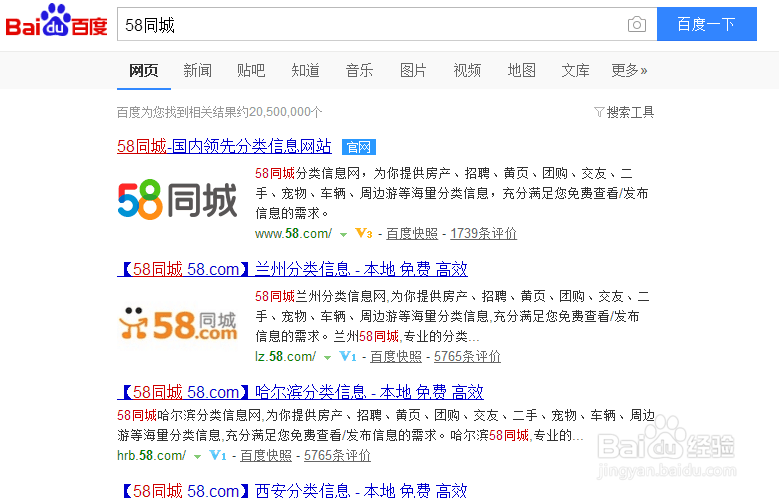779x498 pixels.
Task: Switch to the 知道 tab
Action: 306,71
